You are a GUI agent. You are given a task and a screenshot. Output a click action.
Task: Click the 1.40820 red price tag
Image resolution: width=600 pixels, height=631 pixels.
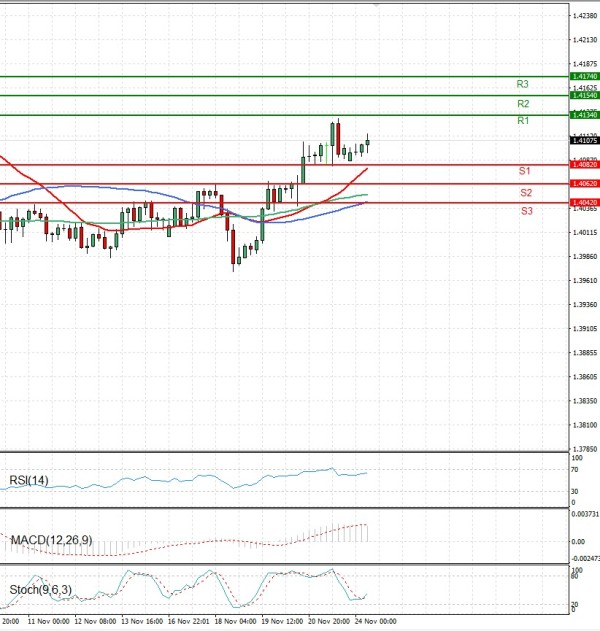pos(584,165)
